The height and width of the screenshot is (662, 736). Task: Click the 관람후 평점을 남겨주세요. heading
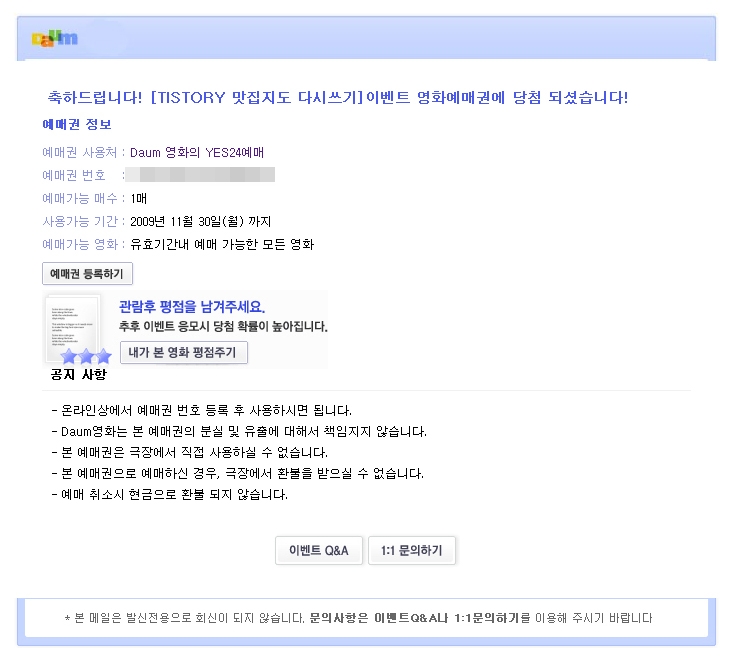coord(192,307)
